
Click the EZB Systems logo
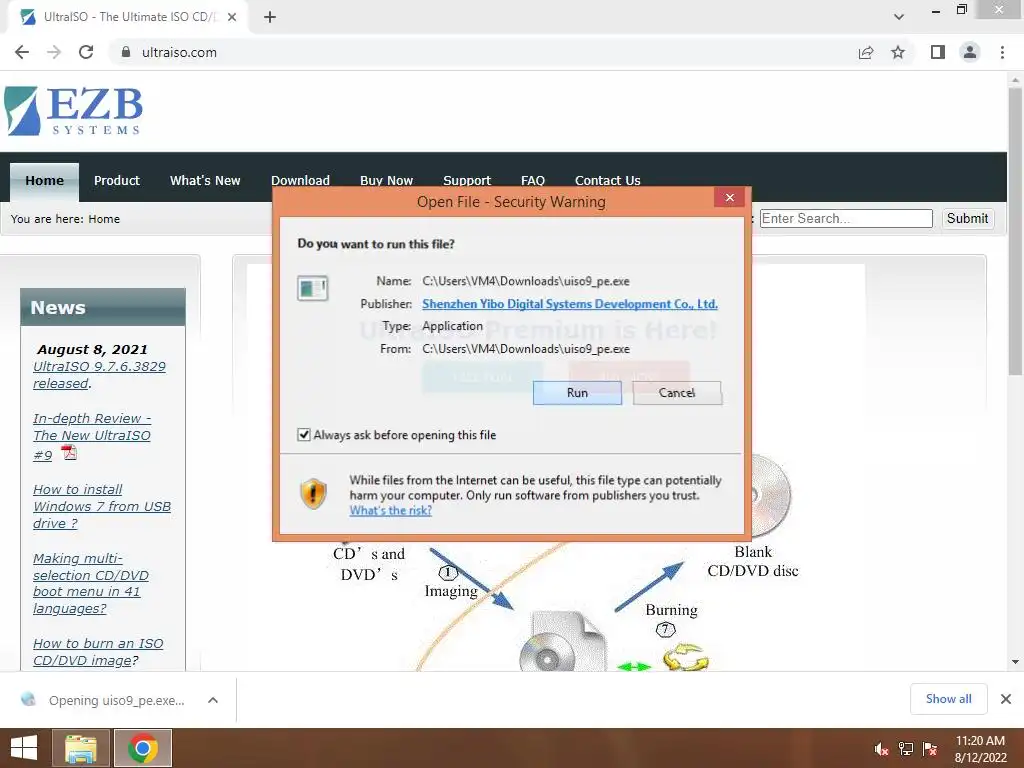[73, 111]
